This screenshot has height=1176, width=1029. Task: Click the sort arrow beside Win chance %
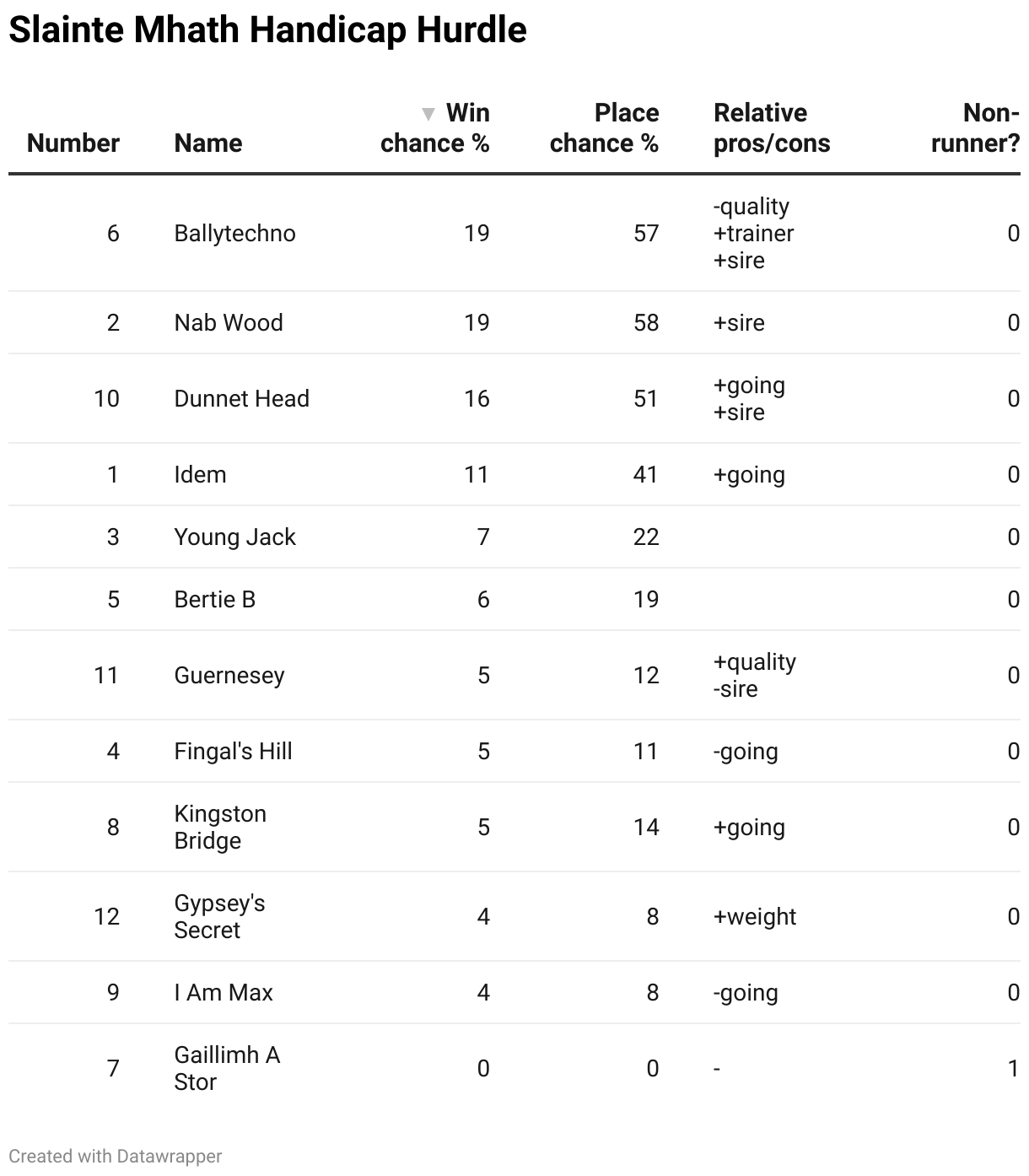428,114
